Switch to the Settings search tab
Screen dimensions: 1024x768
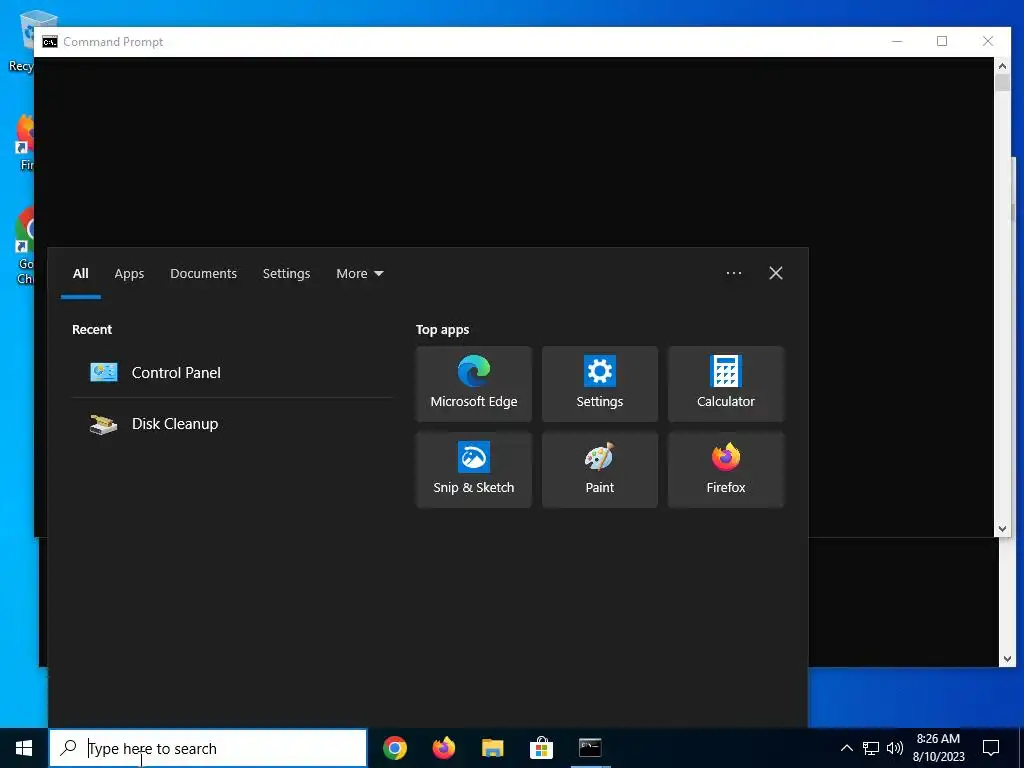(286, 274)
